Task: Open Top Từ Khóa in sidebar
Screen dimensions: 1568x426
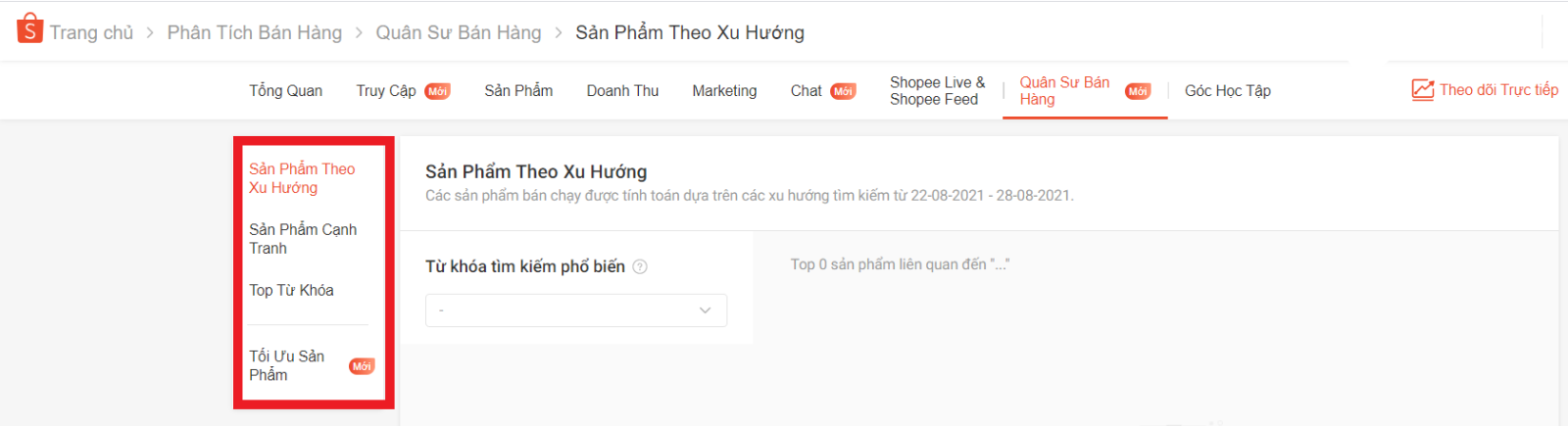Action: (x=291, y=290)
